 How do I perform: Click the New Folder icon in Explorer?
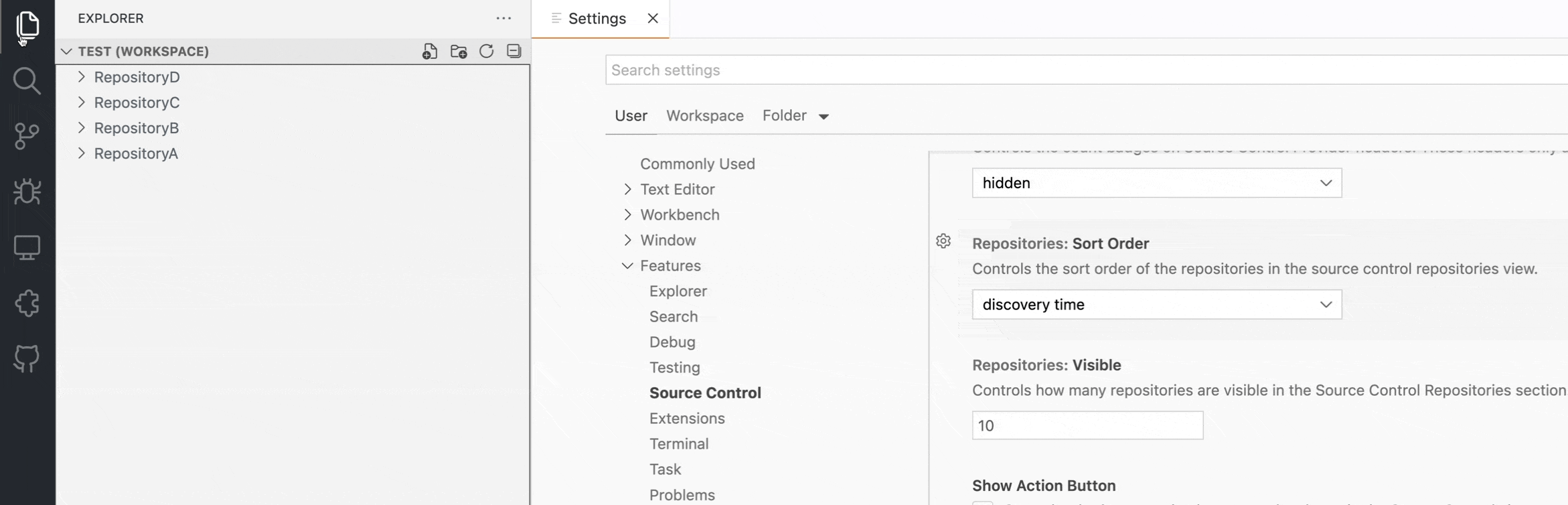[x=459, y=52]
